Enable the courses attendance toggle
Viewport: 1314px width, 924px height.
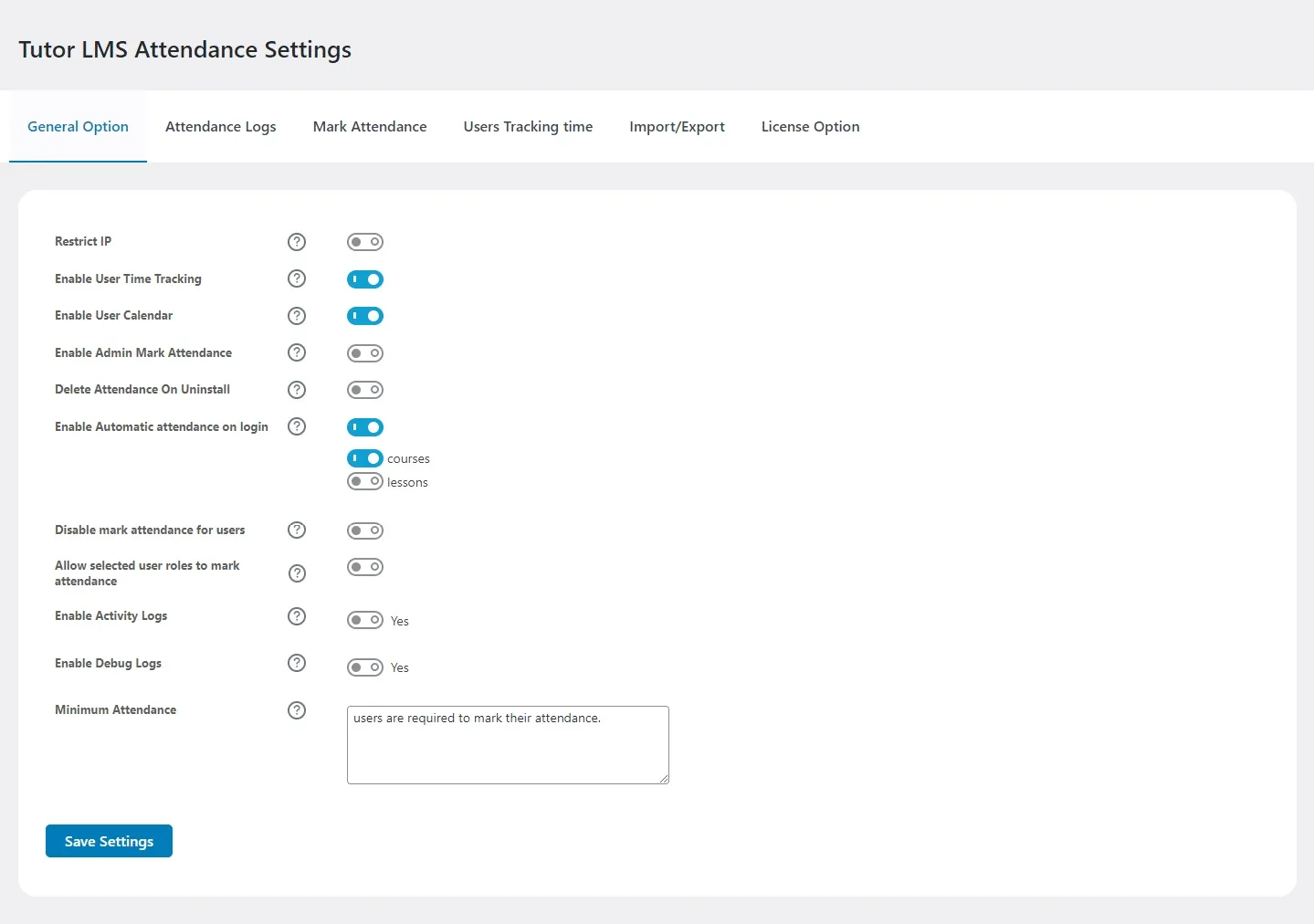[365, 458]
